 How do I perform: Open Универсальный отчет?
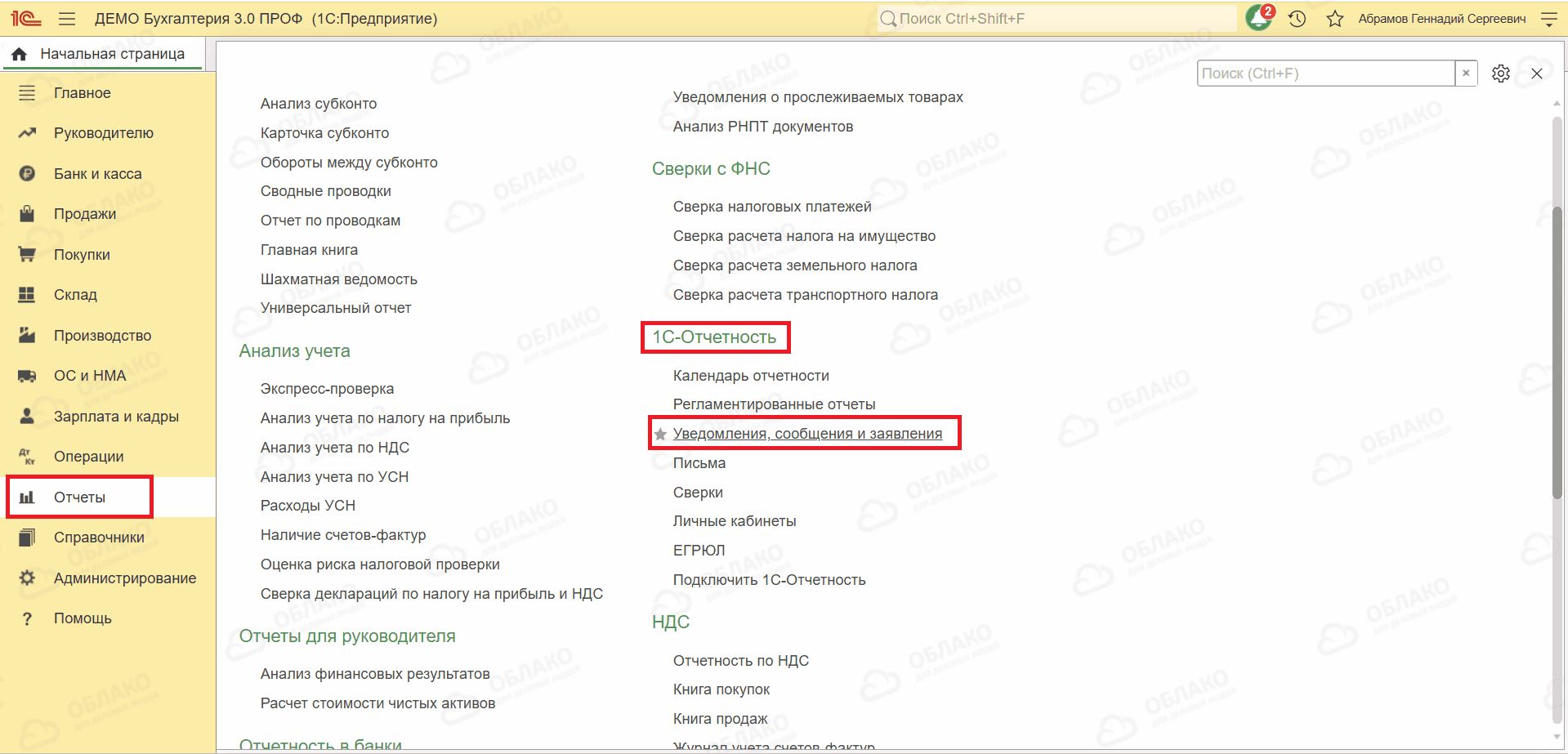(x=336, y=308)
